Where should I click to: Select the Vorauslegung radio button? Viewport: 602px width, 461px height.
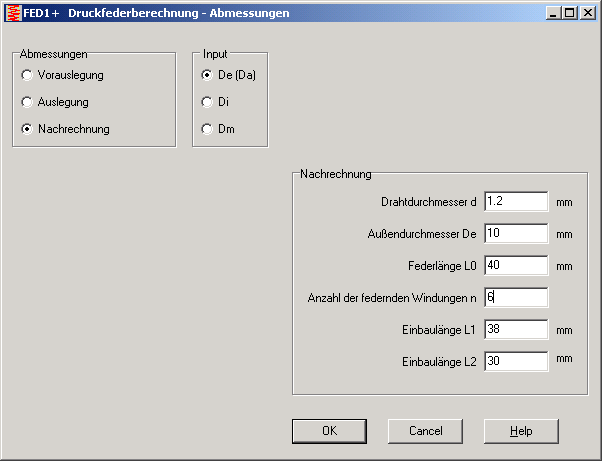(x=27, y=75)
